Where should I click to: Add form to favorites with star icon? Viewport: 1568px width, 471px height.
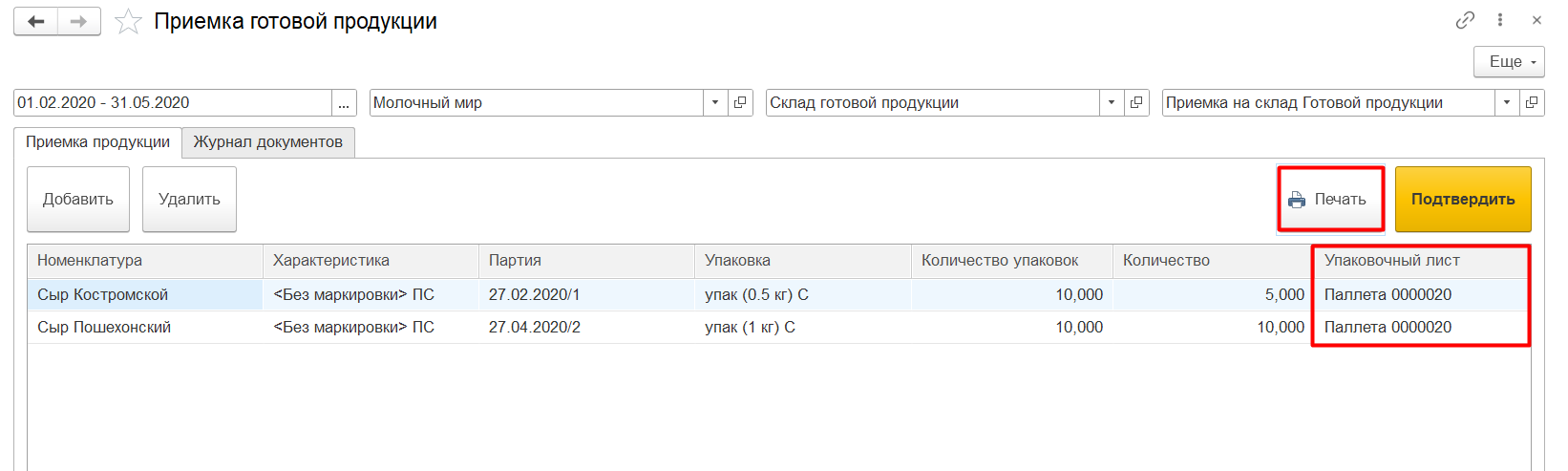(128, 22)
